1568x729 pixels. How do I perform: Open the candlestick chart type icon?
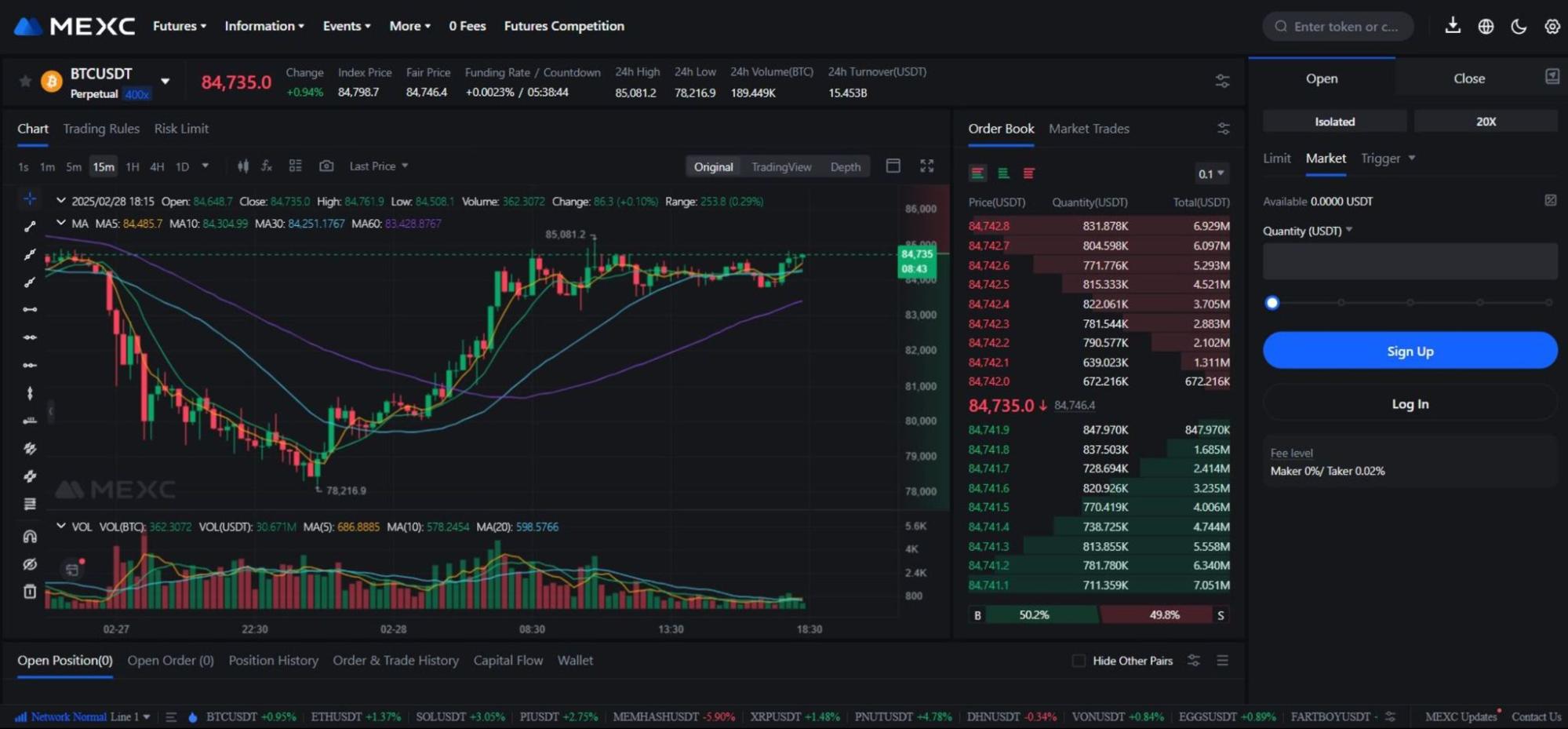[x=243, y=166]
